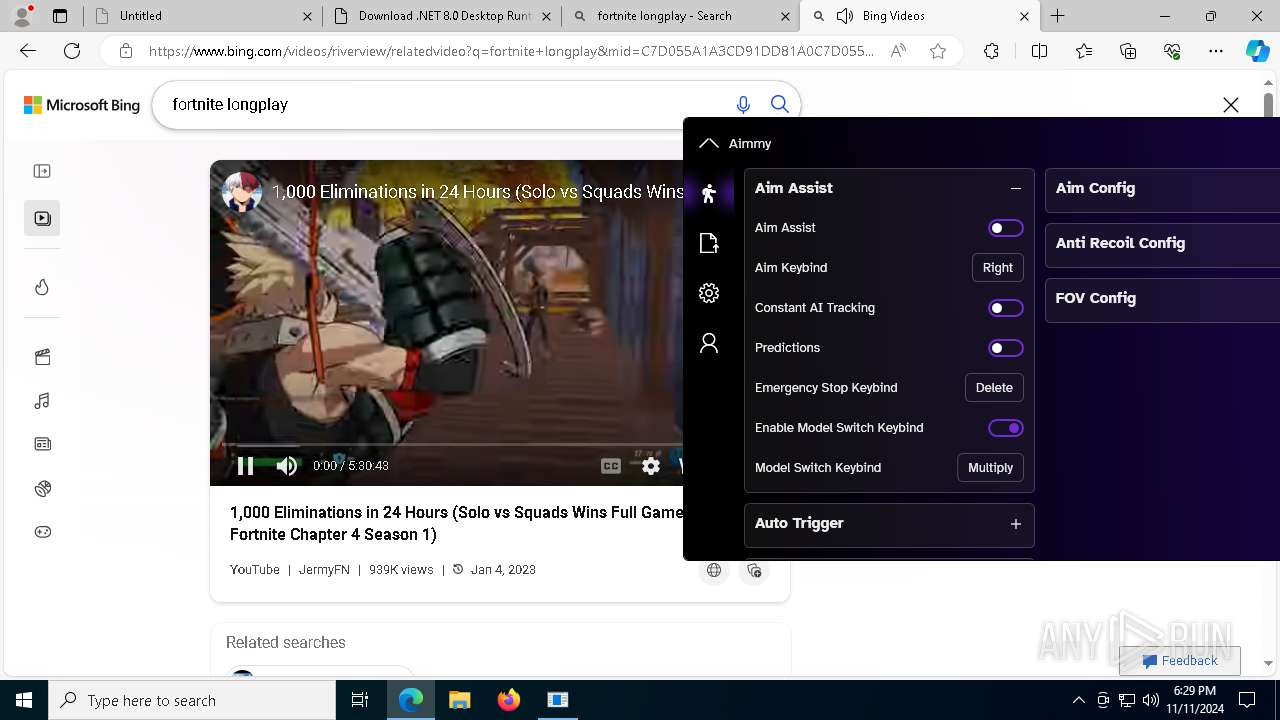The width and height of the screenshot is (1280, 720).
Task: Click the video channel avatar thumbnail
Action: coord(241,191)
